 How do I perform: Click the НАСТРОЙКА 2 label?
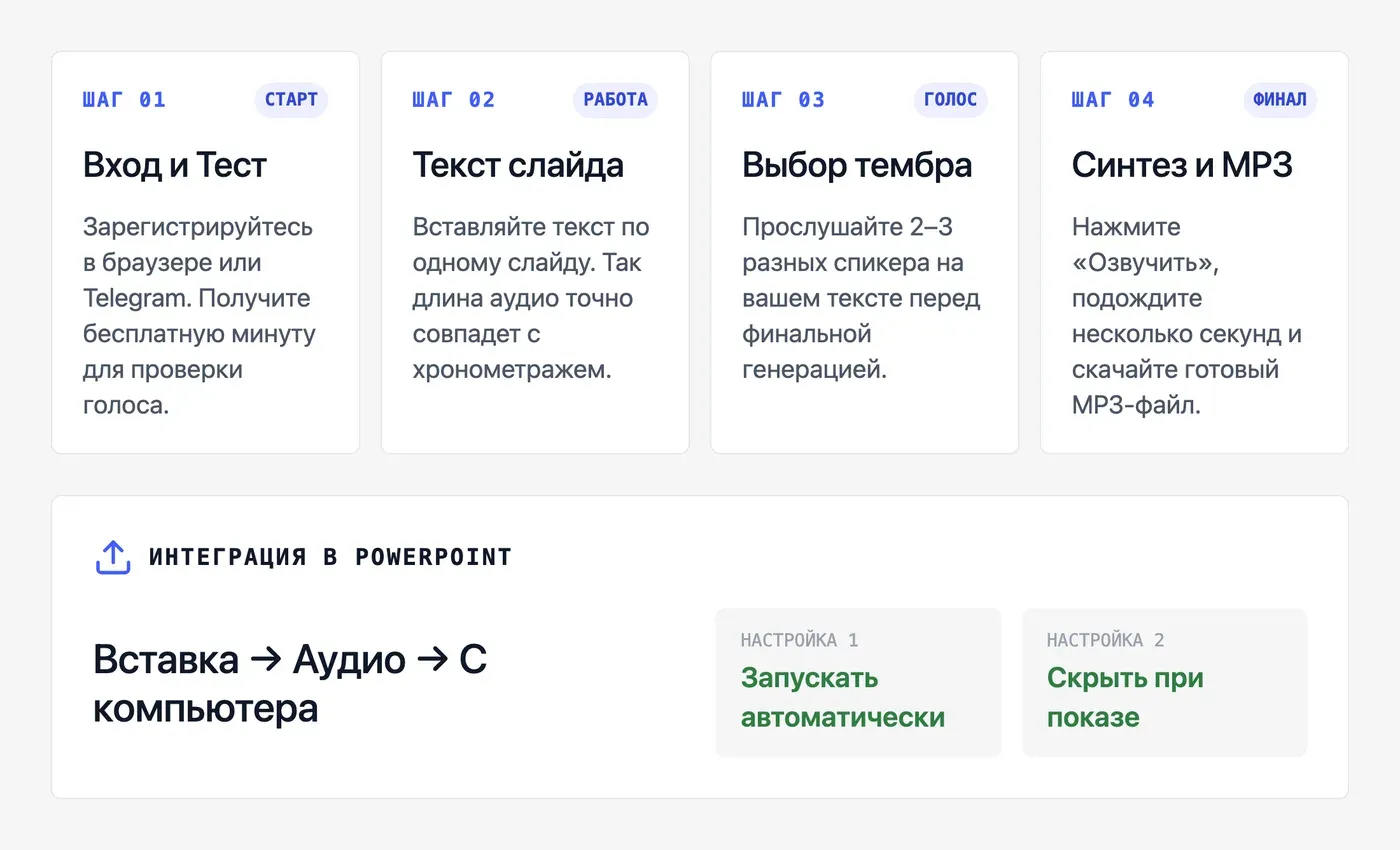[1105, 640]
